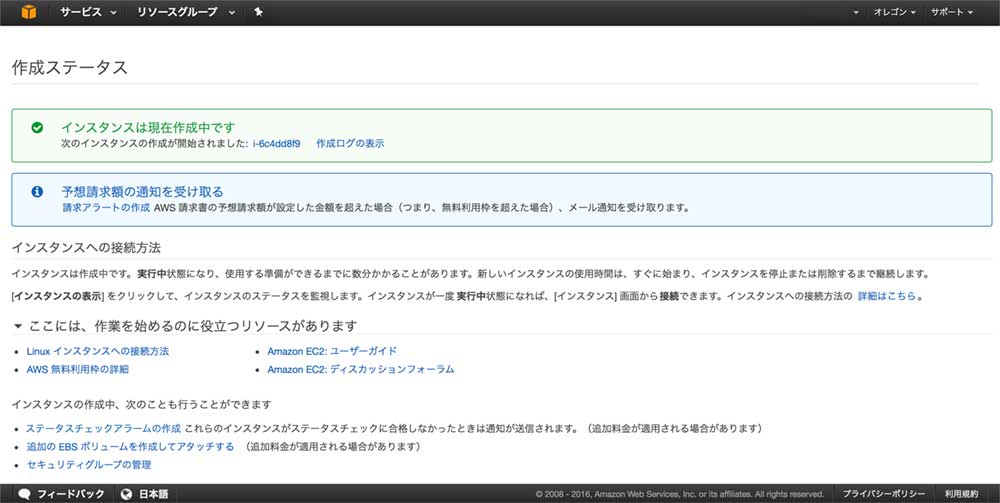Screen dimensions: 1000x503
Task: Open the オレゴン region dropdown
Action: pyautogui.click(x=895, y=12)
